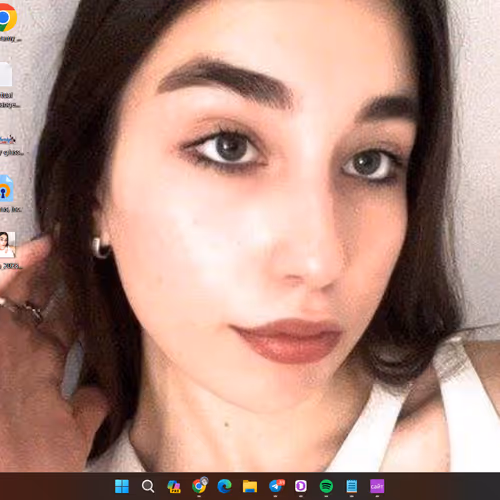Screen dimensions: 500x500
Task: Click the label under the Chrome desktop shortcut
Action: (10, 39)
